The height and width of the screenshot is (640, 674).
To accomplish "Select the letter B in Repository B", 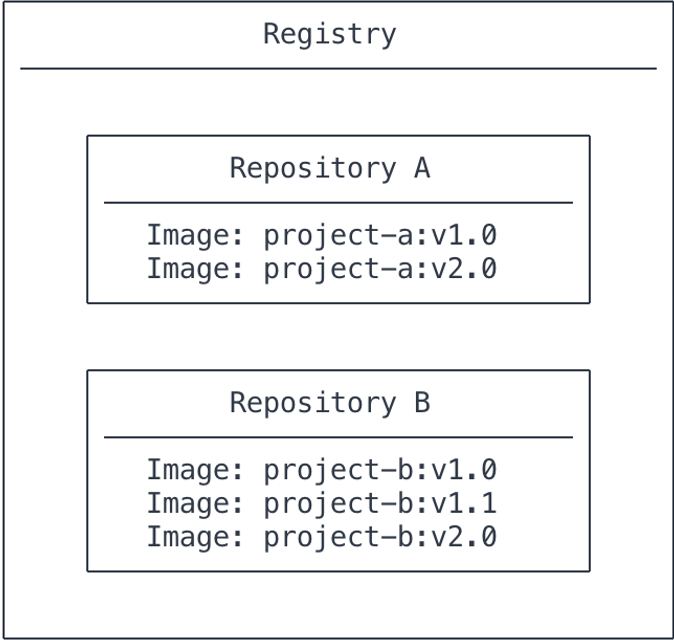I will tap(422, 403).
